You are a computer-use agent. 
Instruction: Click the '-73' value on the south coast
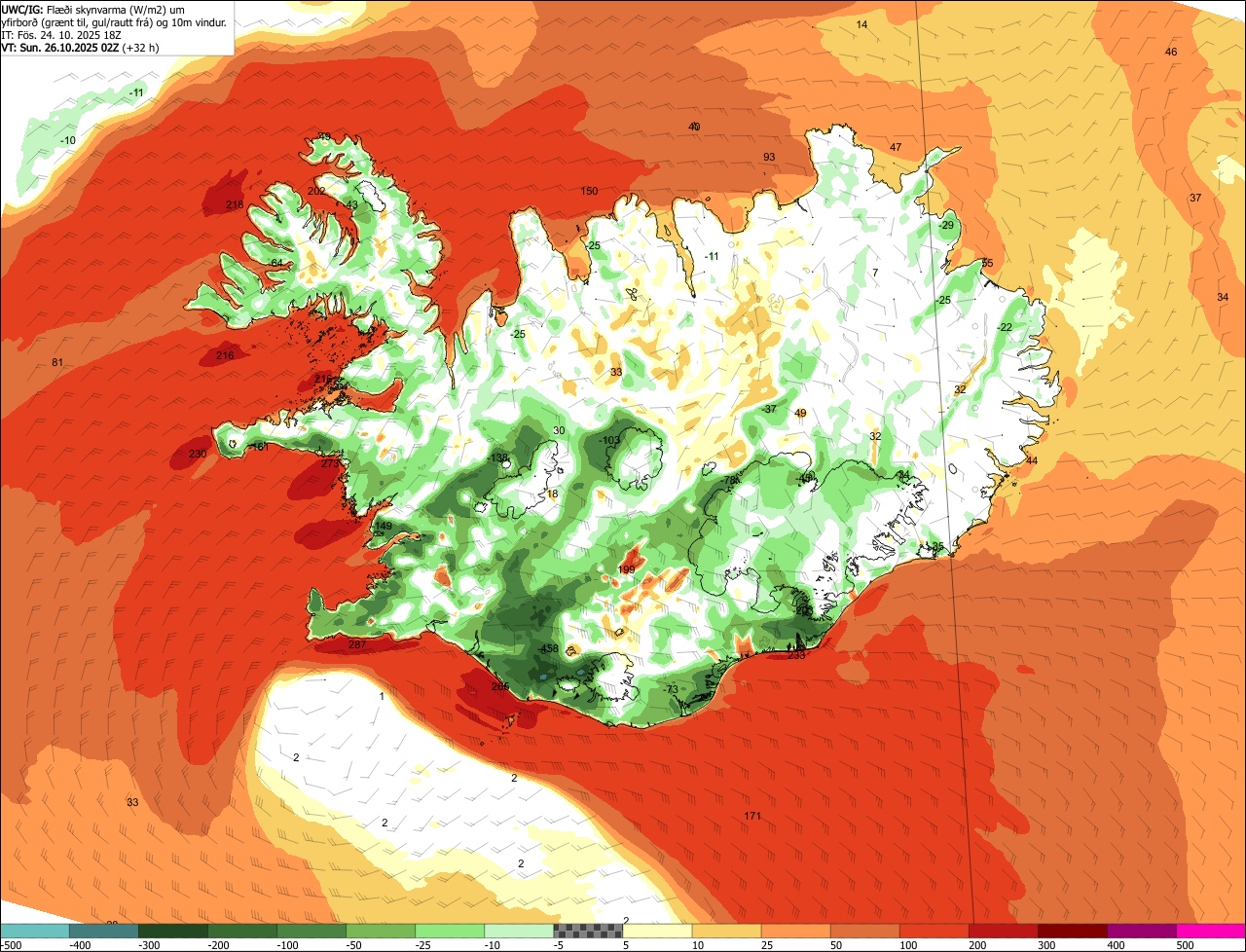671,689
